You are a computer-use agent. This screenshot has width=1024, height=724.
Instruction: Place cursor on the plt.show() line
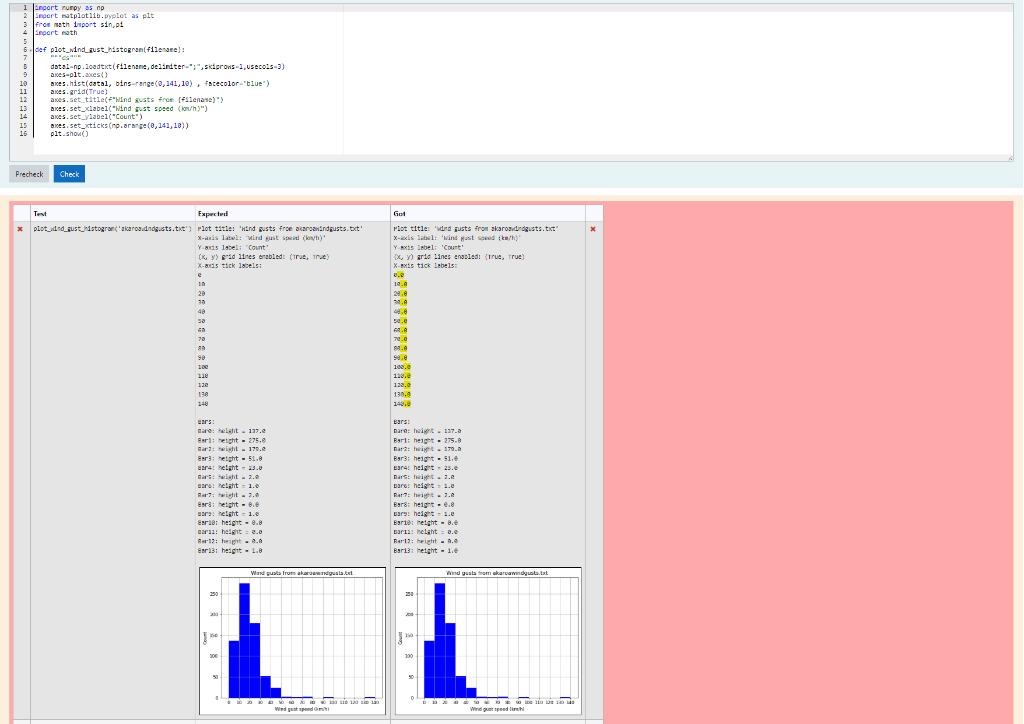[70, 133]
